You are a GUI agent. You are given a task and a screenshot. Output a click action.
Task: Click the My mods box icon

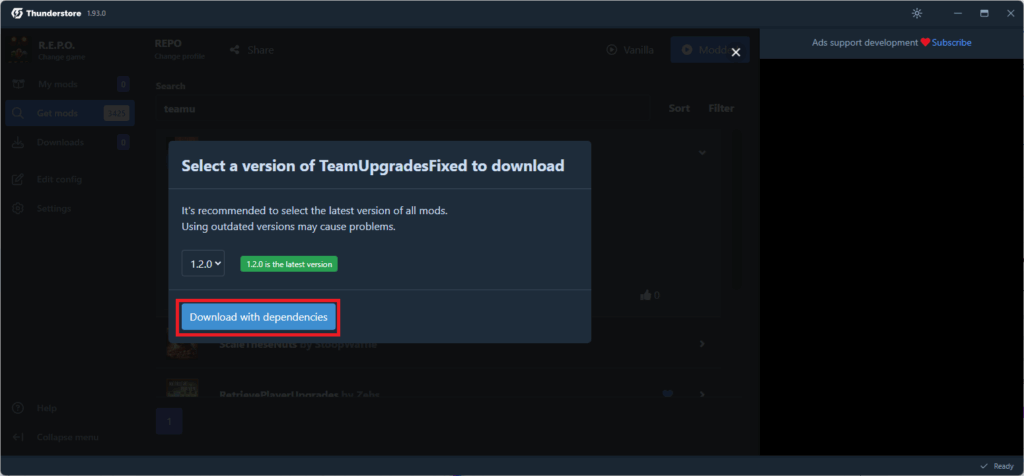18,84
